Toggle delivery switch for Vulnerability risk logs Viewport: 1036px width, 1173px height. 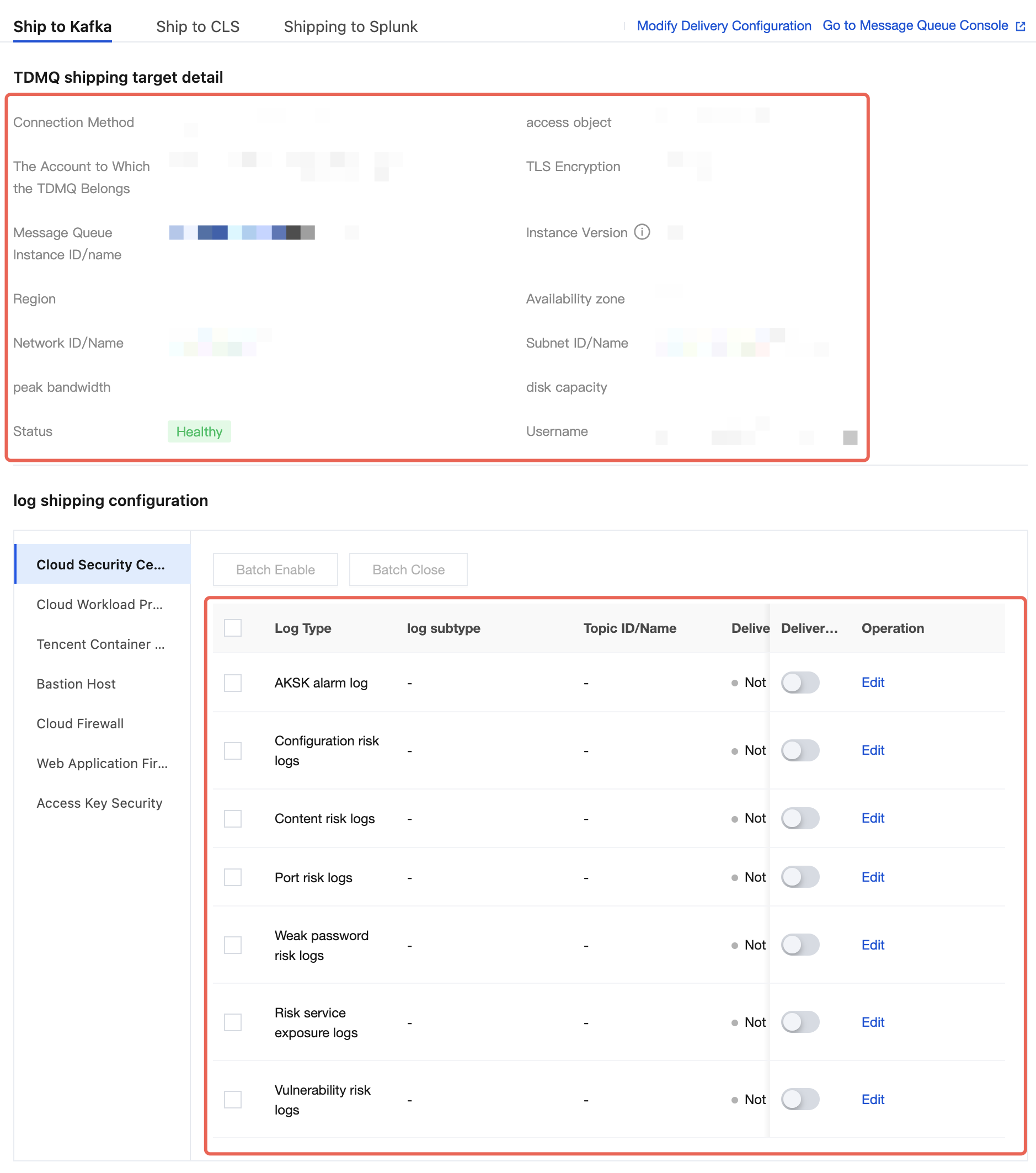pyautogui.click(x=800, y=1099)
